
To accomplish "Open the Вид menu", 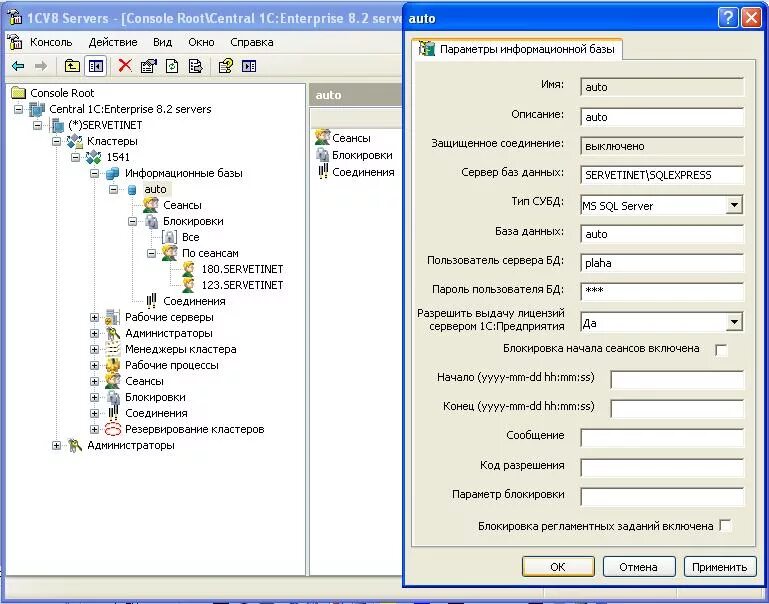I will (162, 42).
